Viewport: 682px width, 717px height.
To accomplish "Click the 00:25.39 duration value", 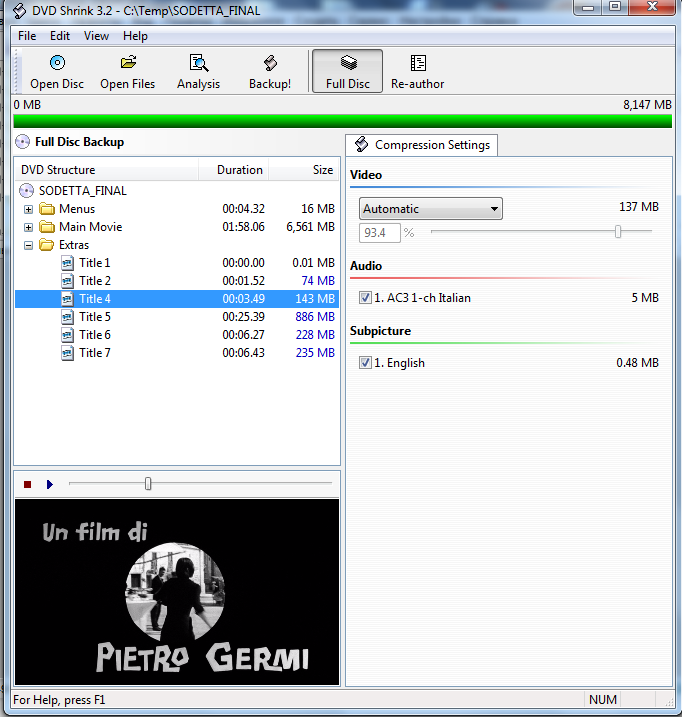I will [x=243, y=317].
